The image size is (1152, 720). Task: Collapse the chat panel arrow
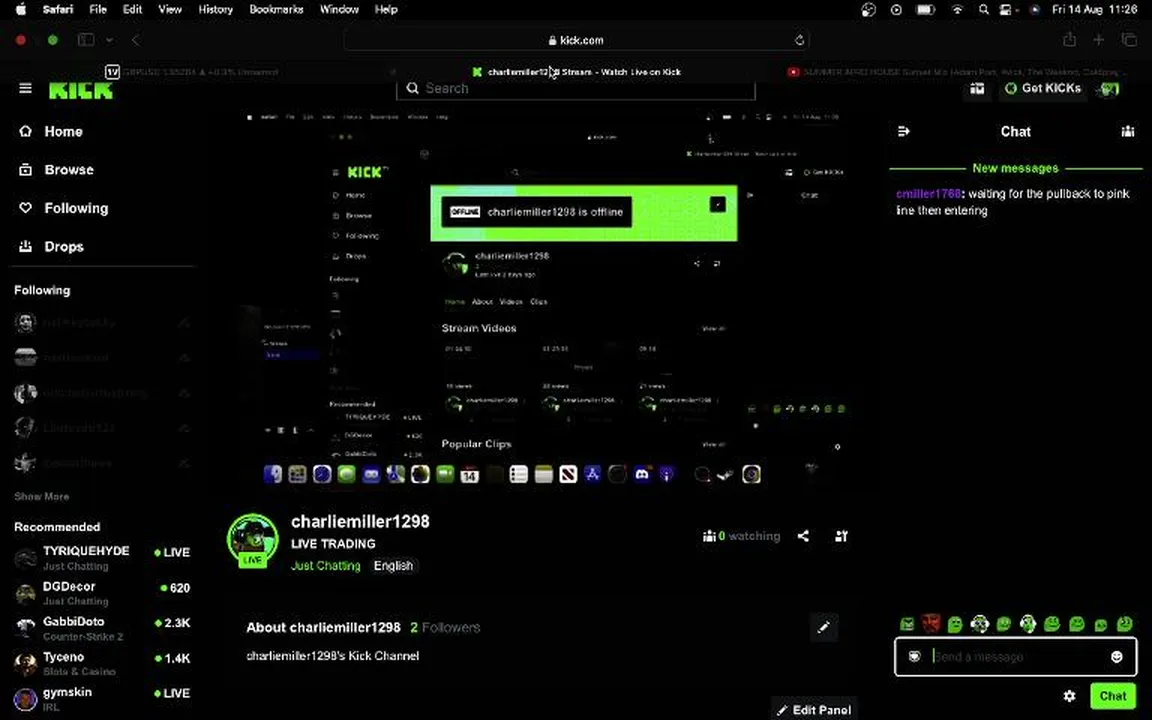pos(904,132)
